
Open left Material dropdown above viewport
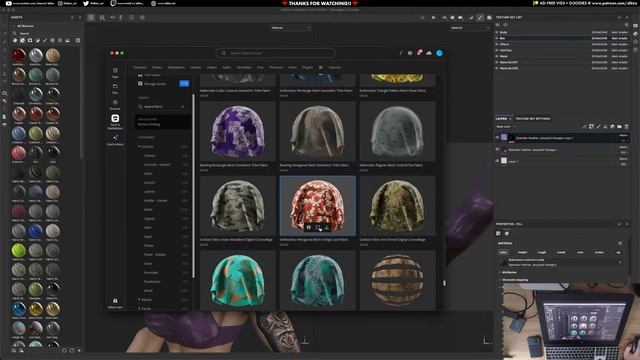(x=291, y=28)
